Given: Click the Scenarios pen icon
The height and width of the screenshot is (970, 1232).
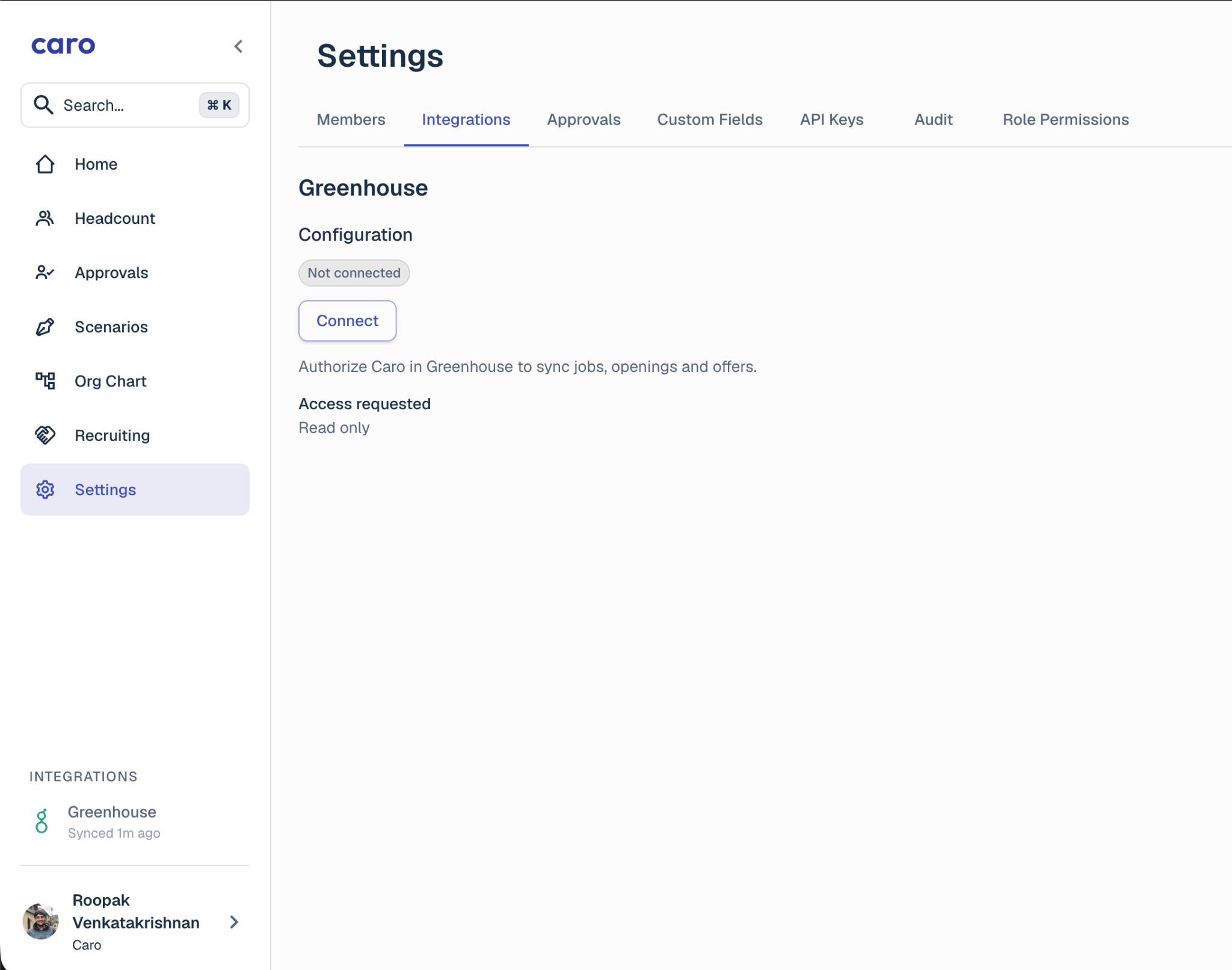Looking at the screenshot, I should 45,327.
